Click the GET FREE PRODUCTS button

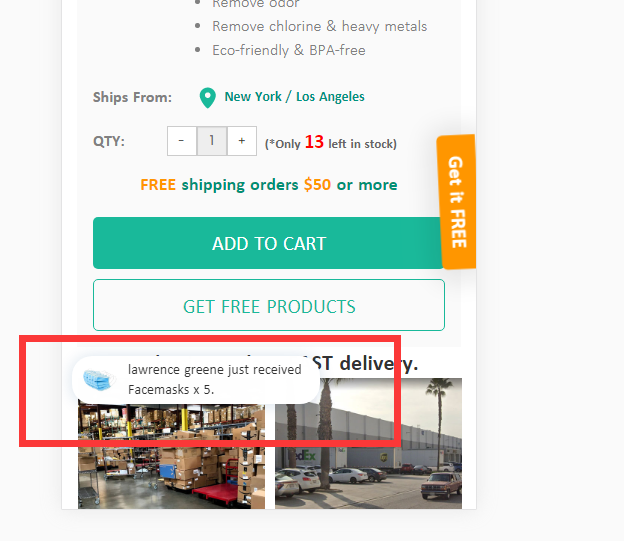(x=269, y=305)
